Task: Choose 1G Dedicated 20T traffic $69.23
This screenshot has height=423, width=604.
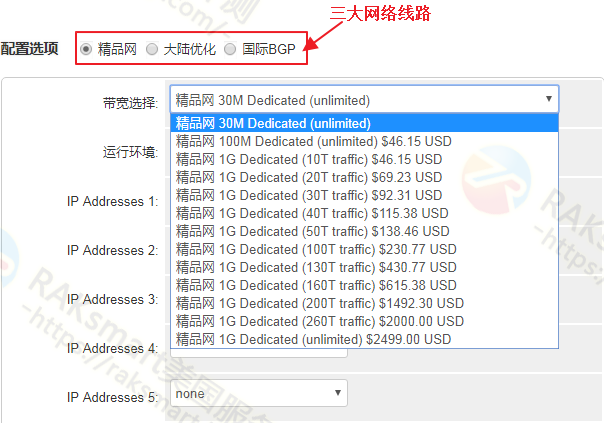Action: click(364, 177)
